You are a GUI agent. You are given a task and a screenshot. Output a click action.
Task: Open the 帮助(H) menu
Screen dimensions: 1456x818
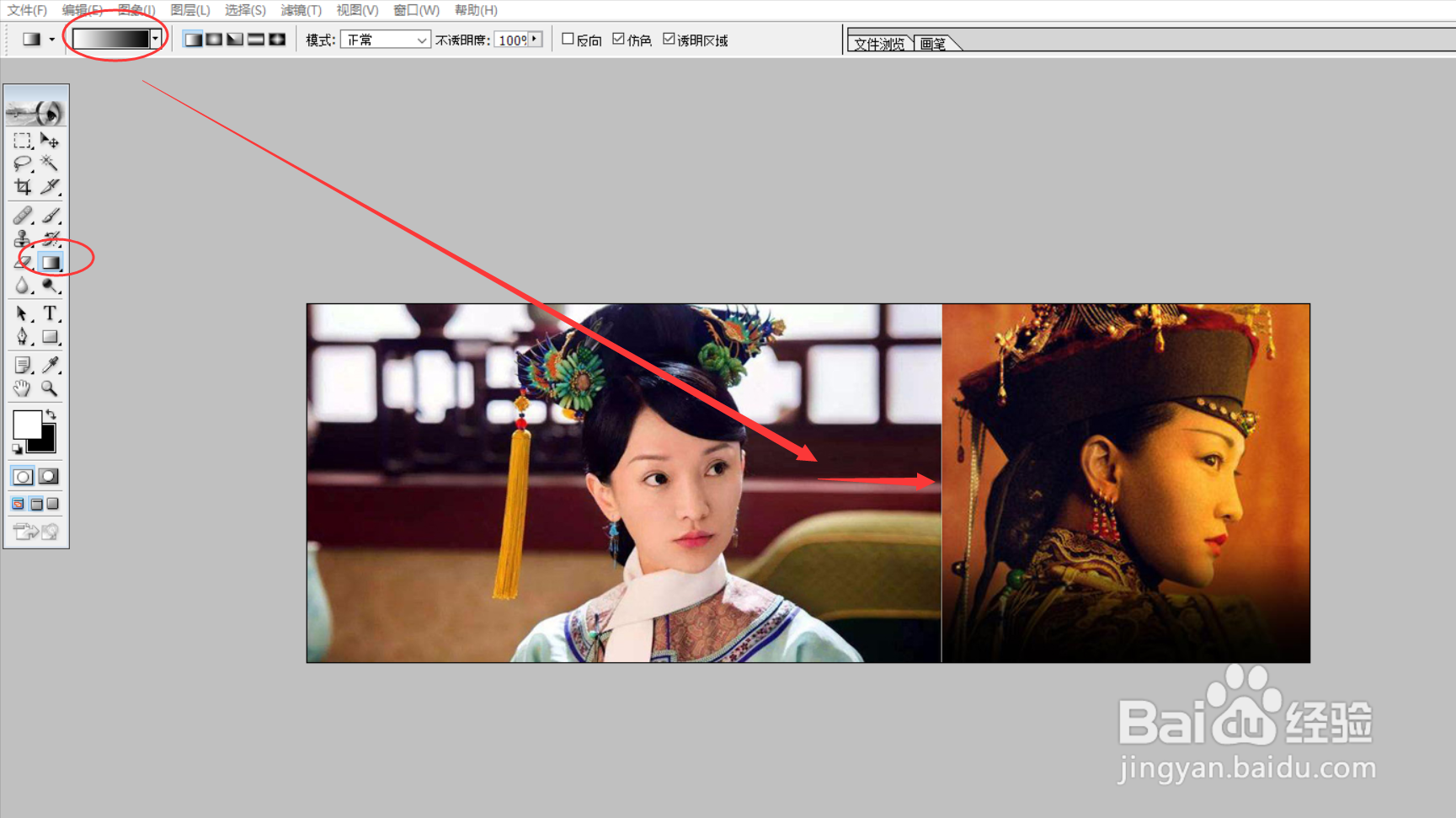[x=476, y=10]
